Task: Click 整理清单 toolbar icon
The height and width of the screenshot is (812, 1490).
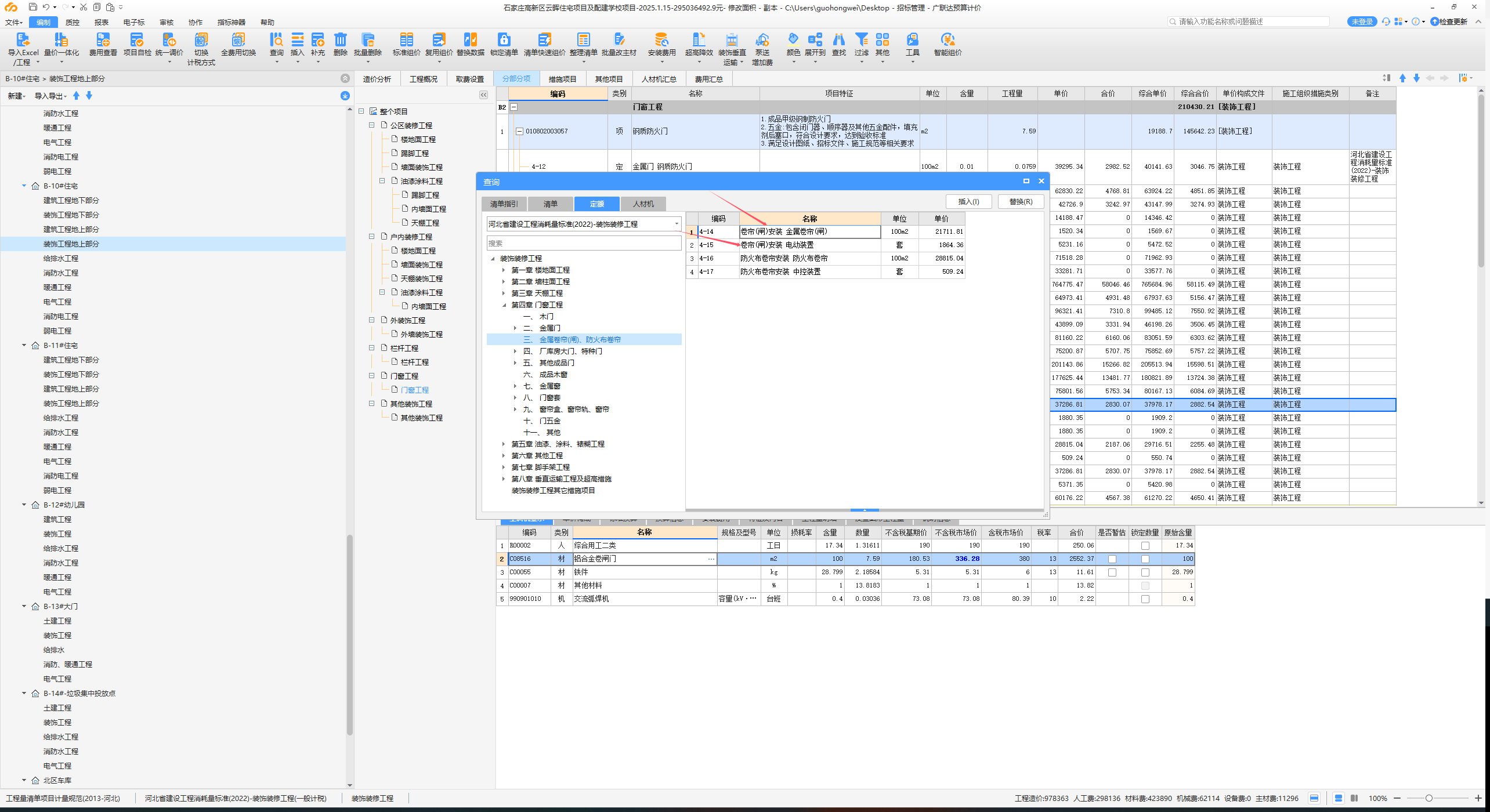Action: tap(584, 44)
